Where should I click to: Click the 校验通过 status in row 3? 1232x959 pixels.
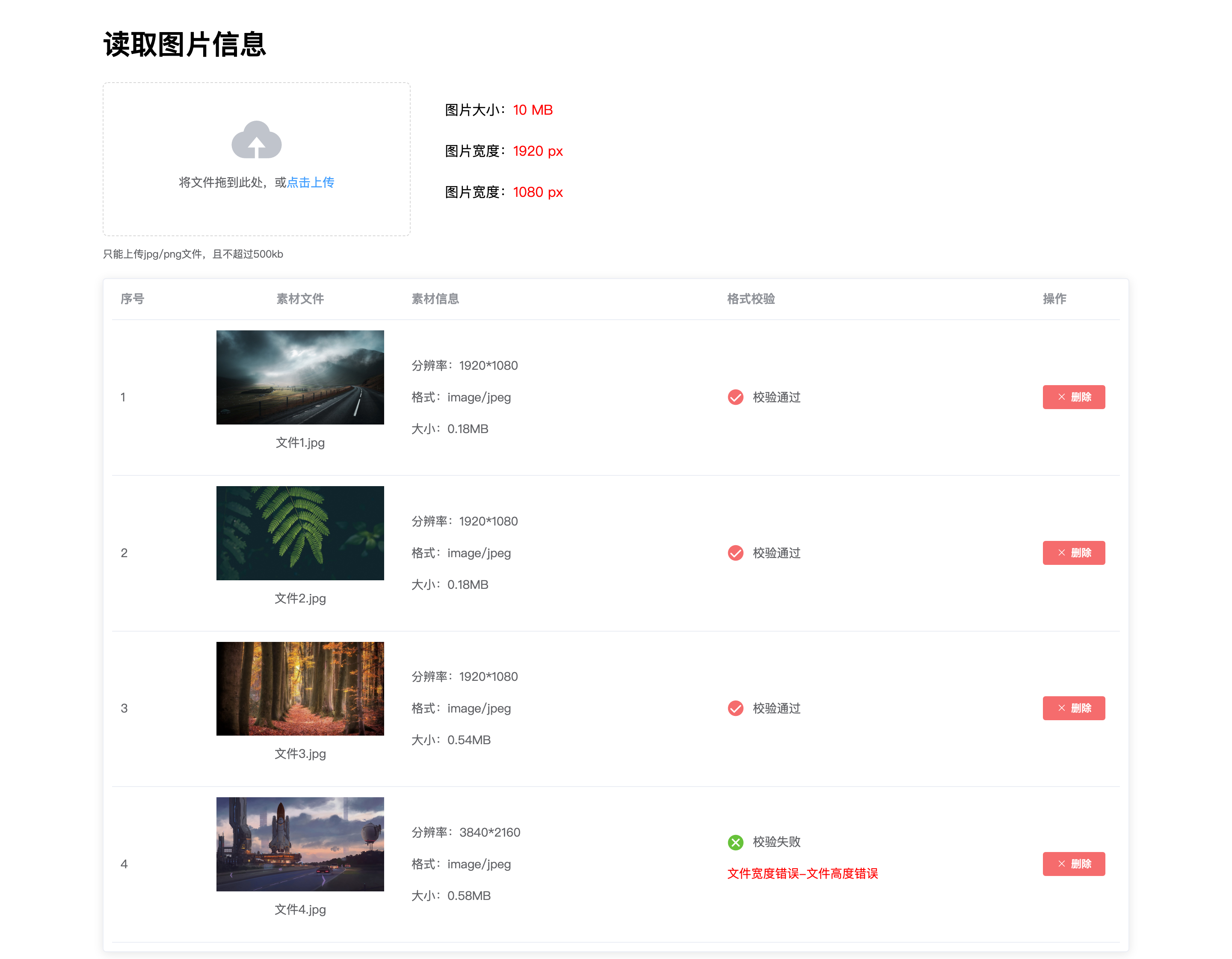click(777, 708)
